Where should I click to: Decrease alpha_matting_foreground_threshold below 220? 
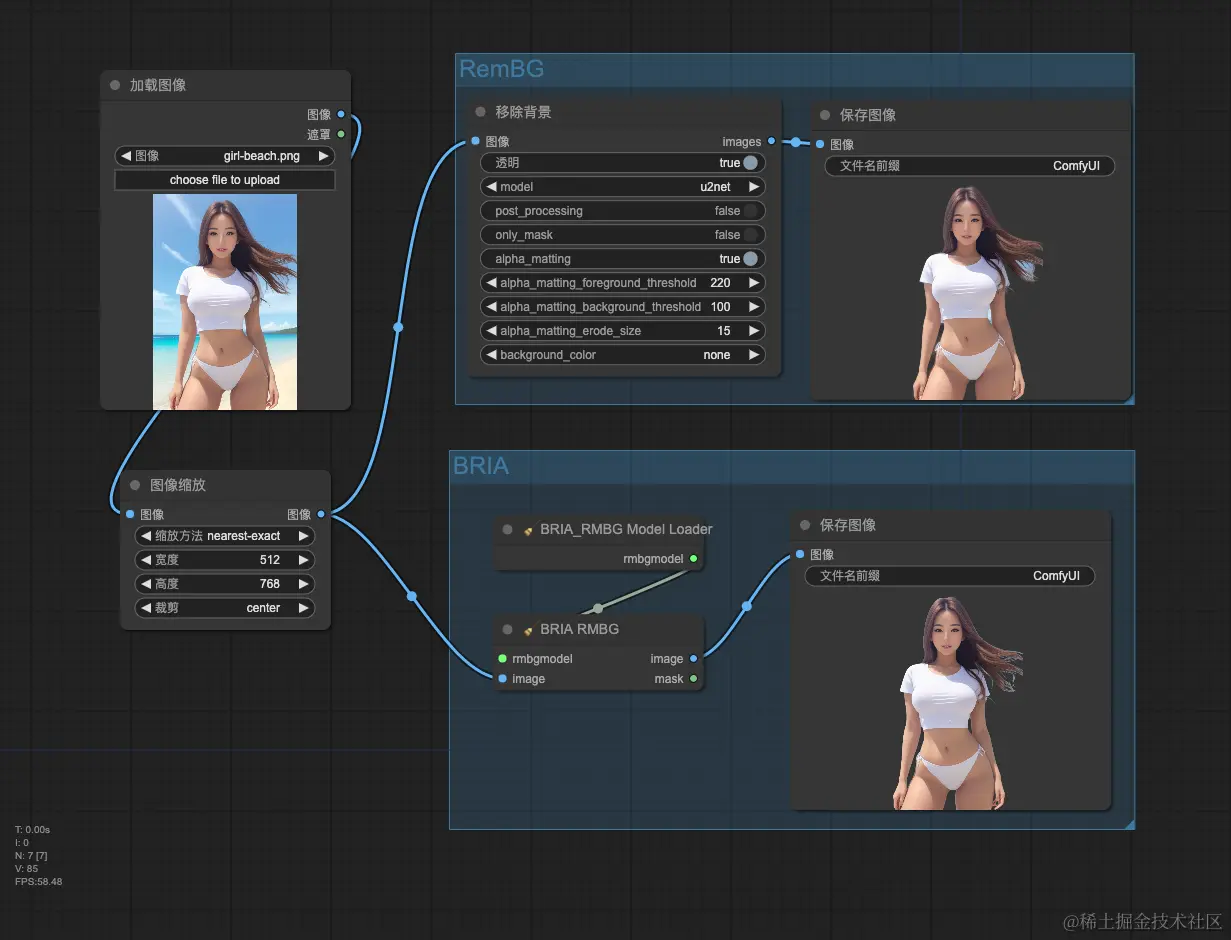coord(491,283)
